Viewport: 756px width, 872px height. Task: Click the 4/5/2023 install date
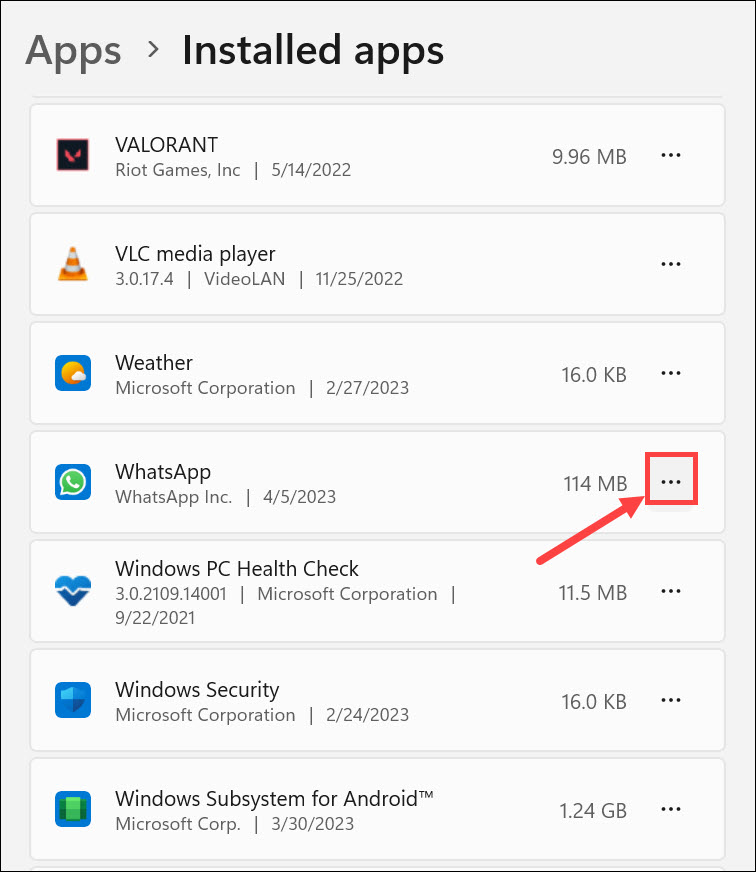click(299, 497)
